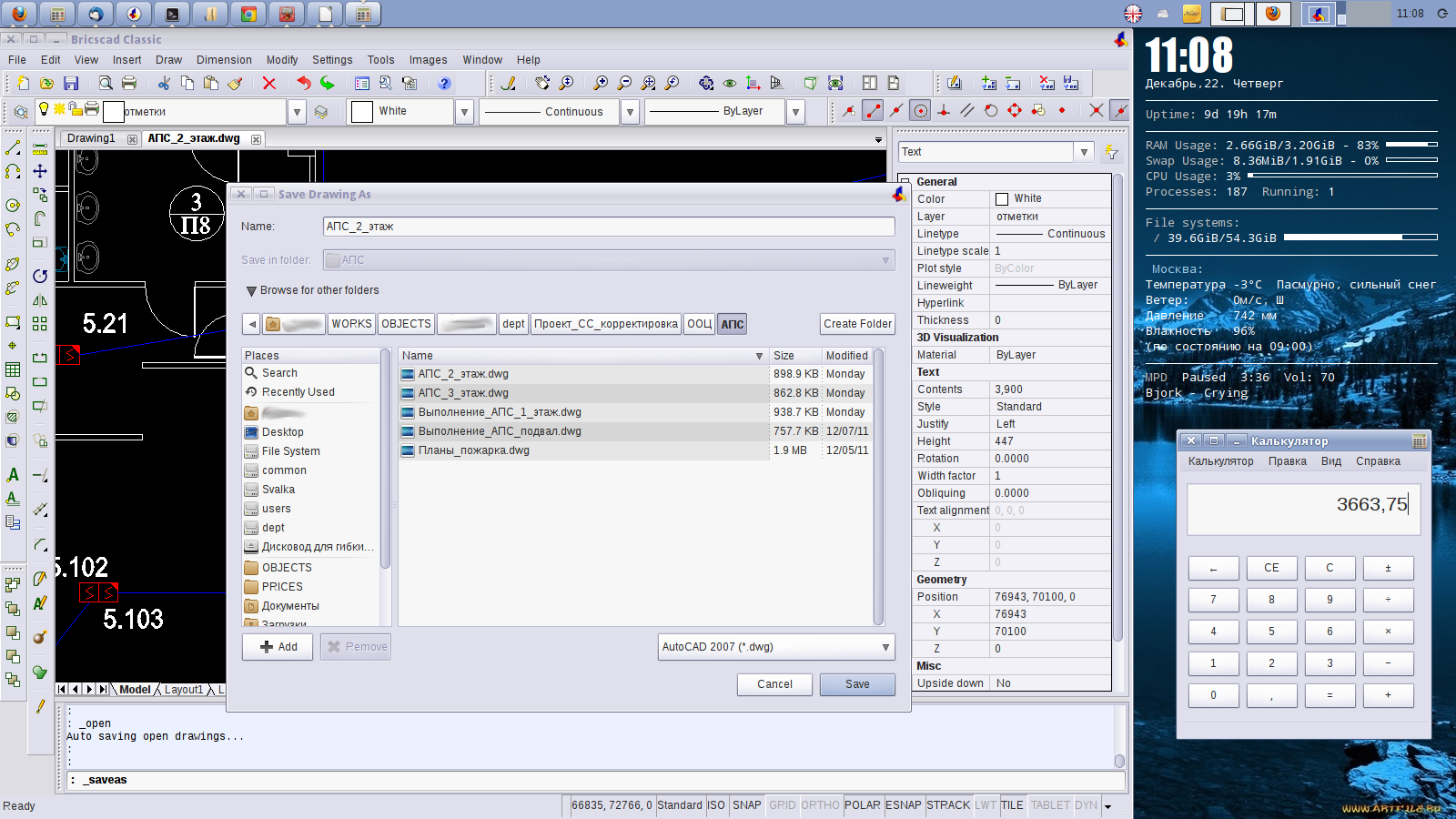1456x819 pixels.
Task: Click the floppy disk Save icon
Action: click(71, 83)
